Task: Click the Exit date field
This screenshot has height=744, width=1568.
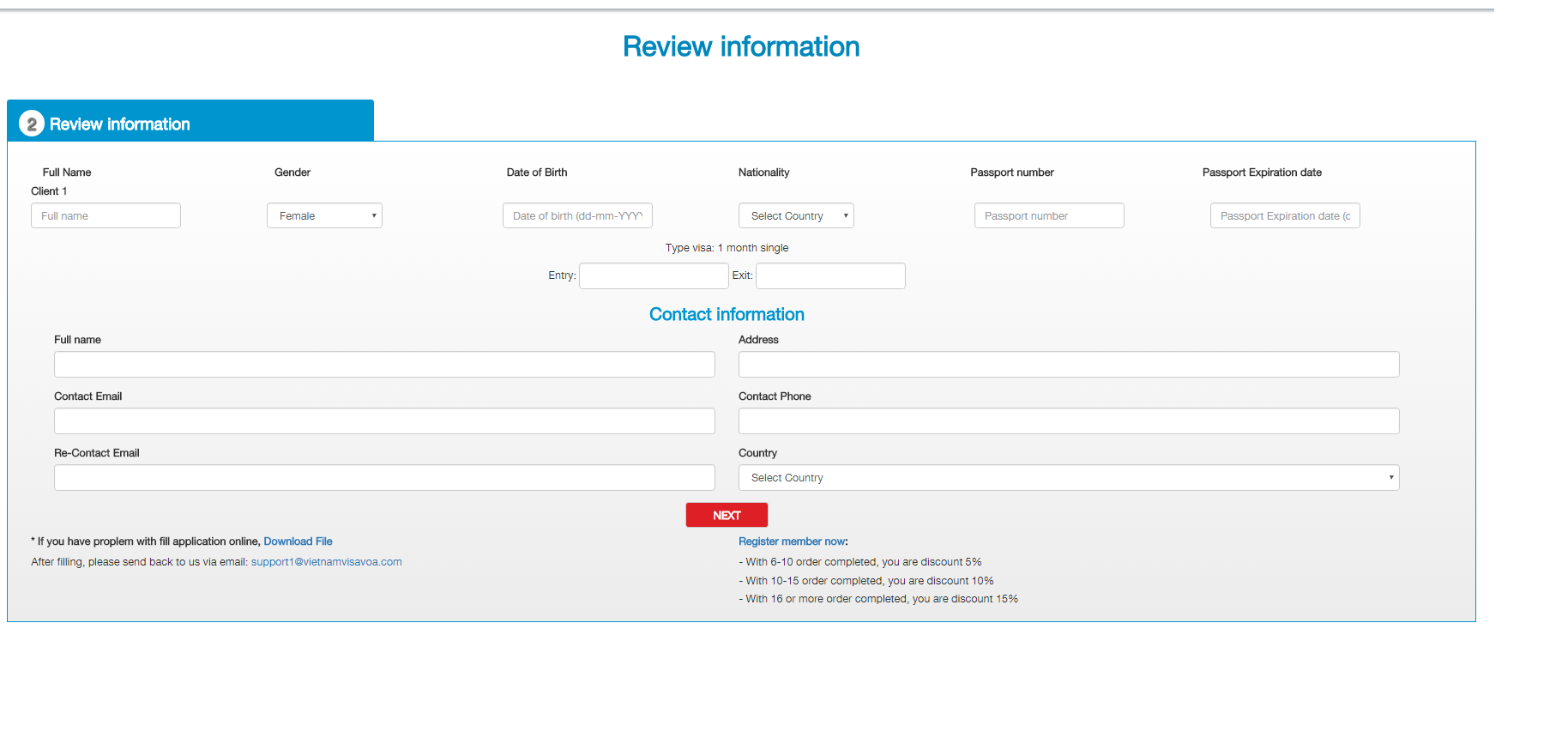Action: tap(829, 276)
